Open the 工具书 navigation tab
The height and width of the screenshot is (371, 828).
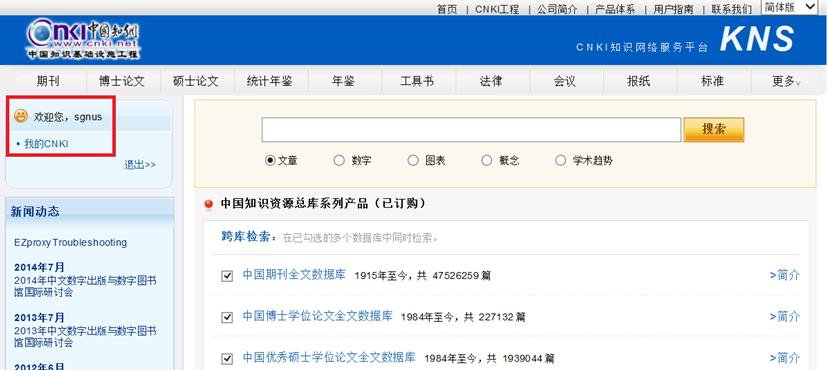pos(417,81)
